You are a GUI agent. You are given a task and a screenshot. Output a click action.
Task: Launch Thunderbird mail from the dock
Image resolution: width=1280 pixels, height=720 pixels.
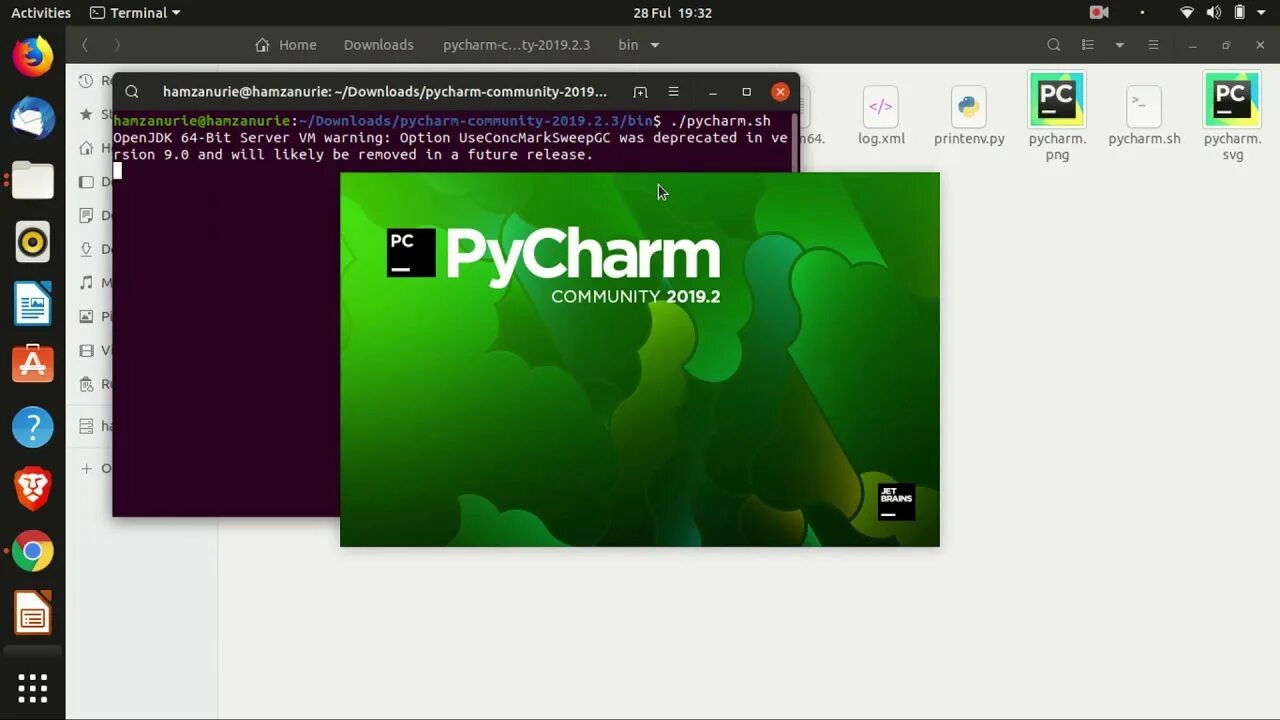(32, 119)
